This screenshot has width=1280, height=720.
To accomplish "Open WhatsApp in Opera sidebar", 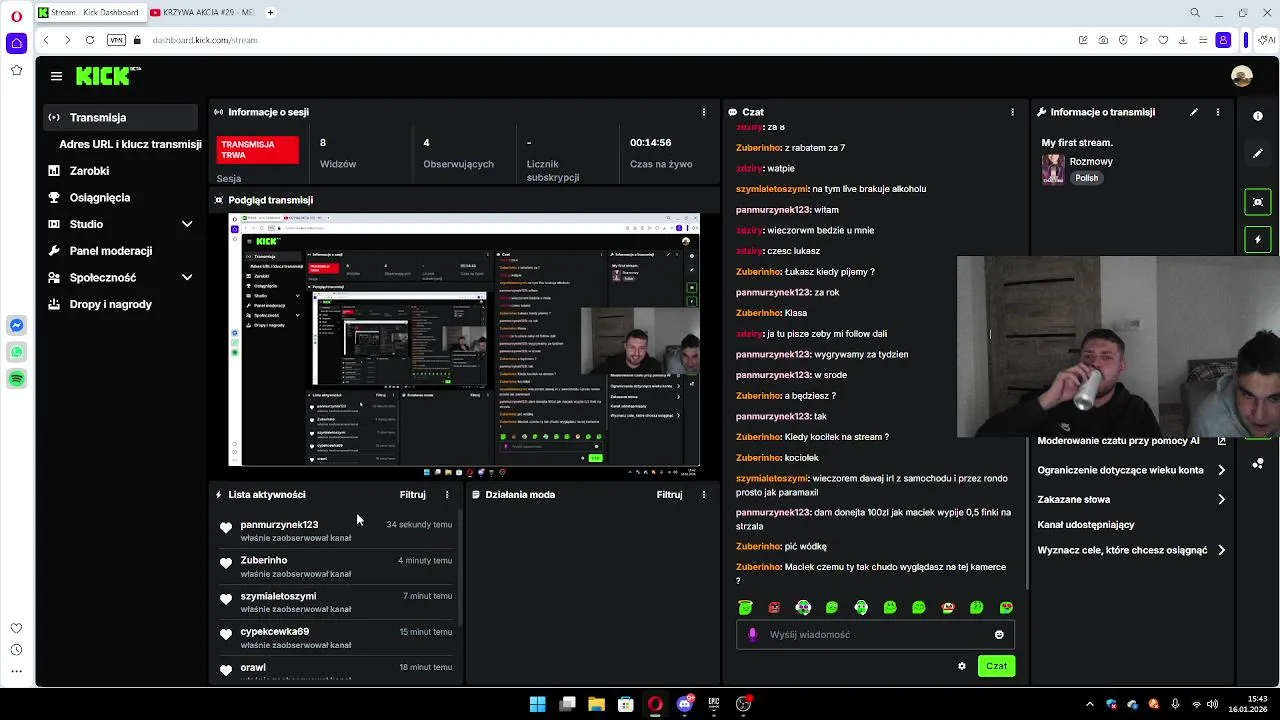I will tap(16, 352).
